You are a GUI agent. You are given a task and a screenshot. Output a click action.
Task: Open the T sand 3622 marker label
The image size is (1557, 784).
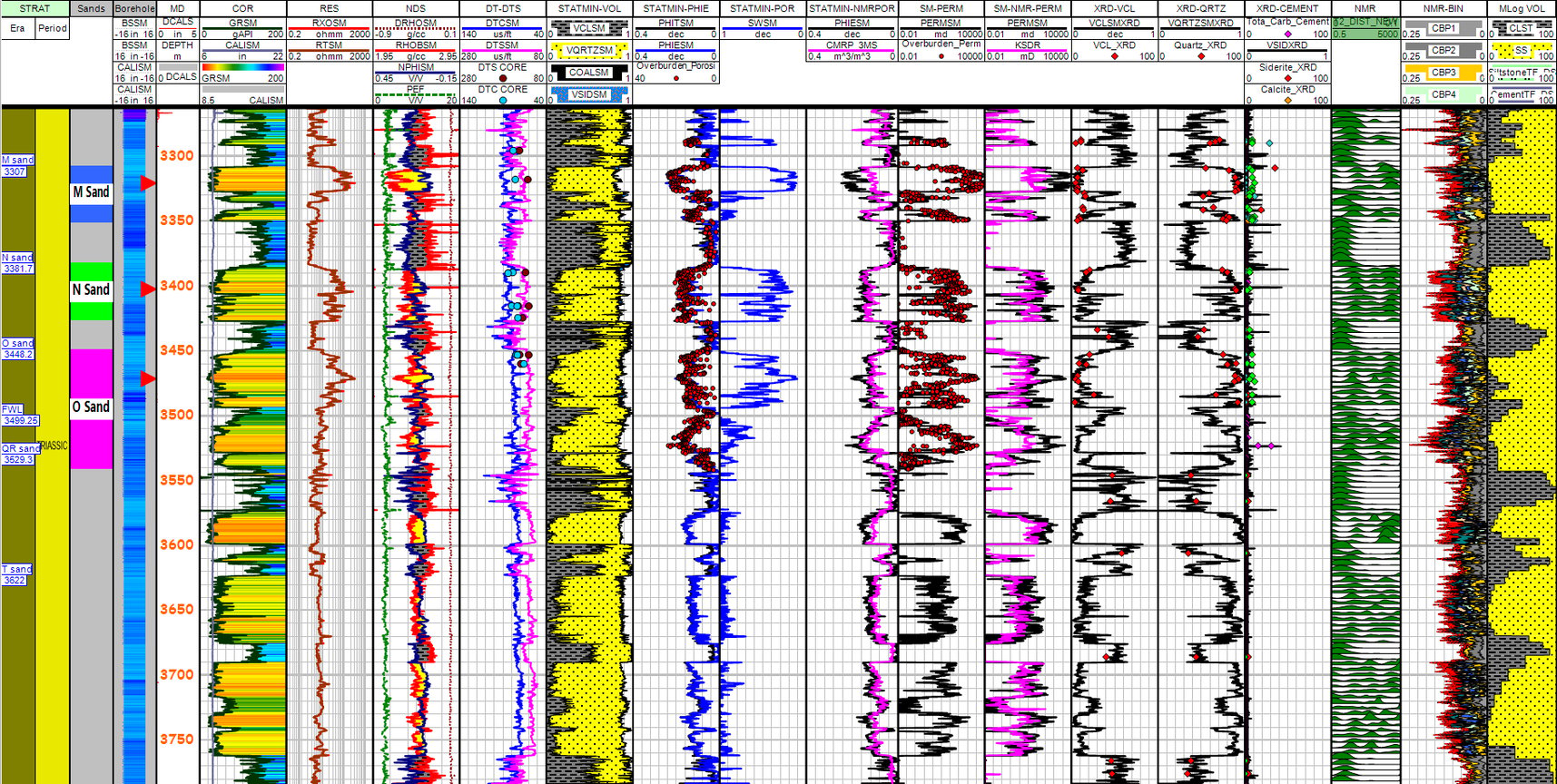tap(16, 574)
